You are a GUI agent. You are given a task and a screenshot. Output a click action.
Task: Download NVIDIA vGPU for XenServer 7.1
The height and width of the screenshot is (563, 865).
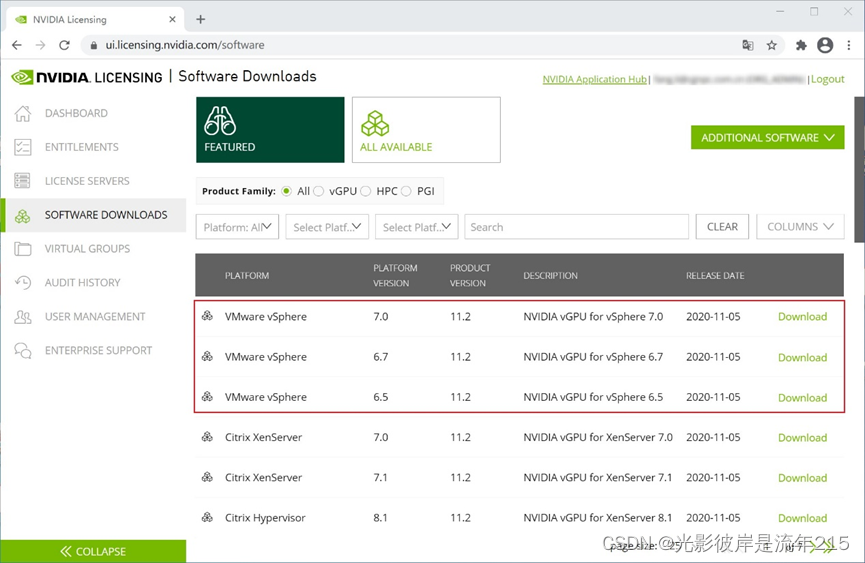pos(802,478)
